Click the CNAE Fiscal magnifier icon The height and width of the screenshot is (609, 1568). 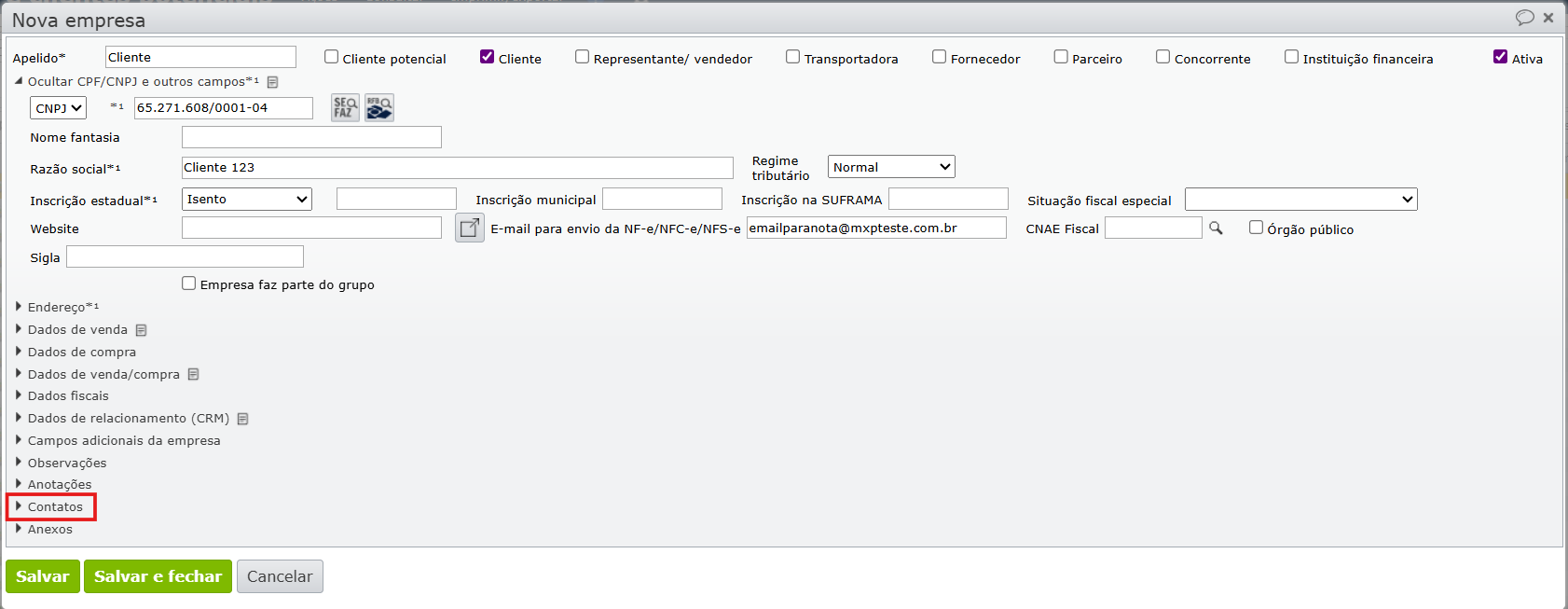pyautogui.click(x=1216, y=228)
